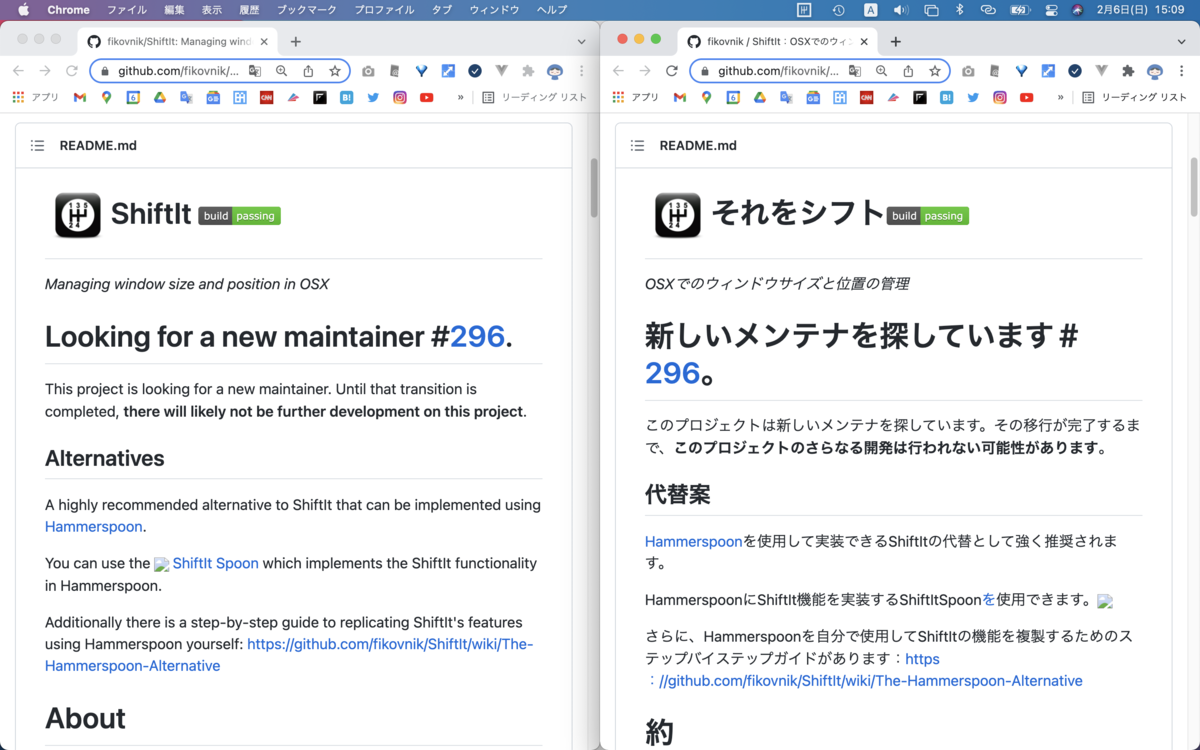Open リーディング リスト in right window

click(x=1134, y=97)
